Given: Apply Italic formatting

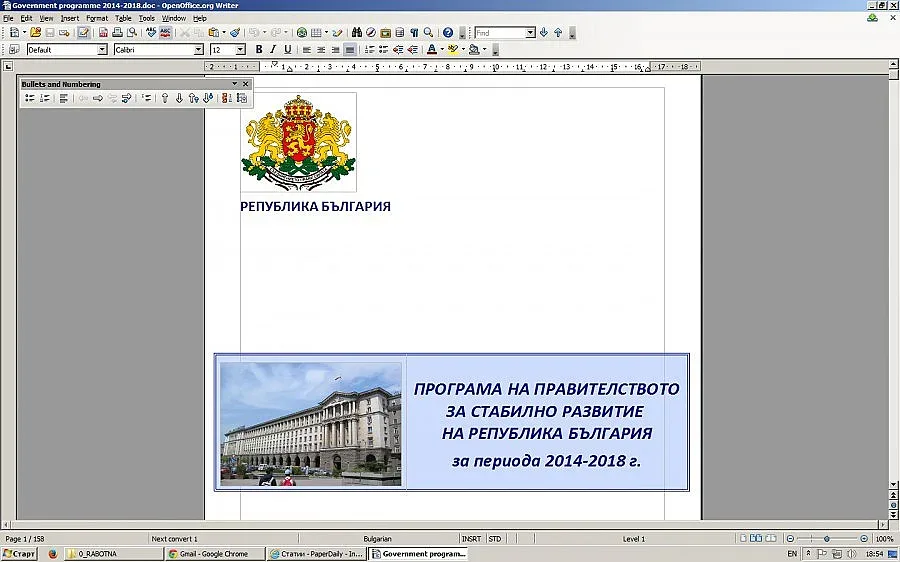Looking at the screenshot, I should [273, 49].
